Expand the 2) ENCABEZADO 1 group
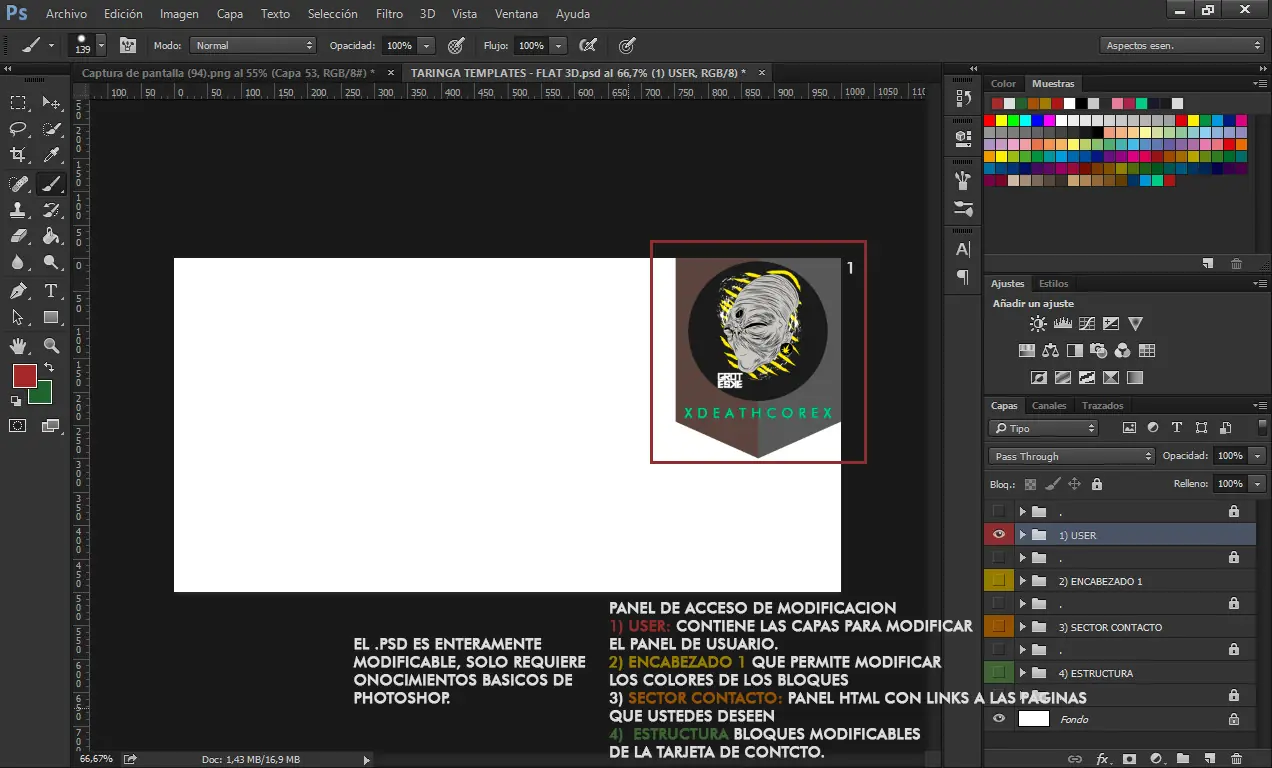Viewport: 1272px width, 768px height. [1023, 581]
